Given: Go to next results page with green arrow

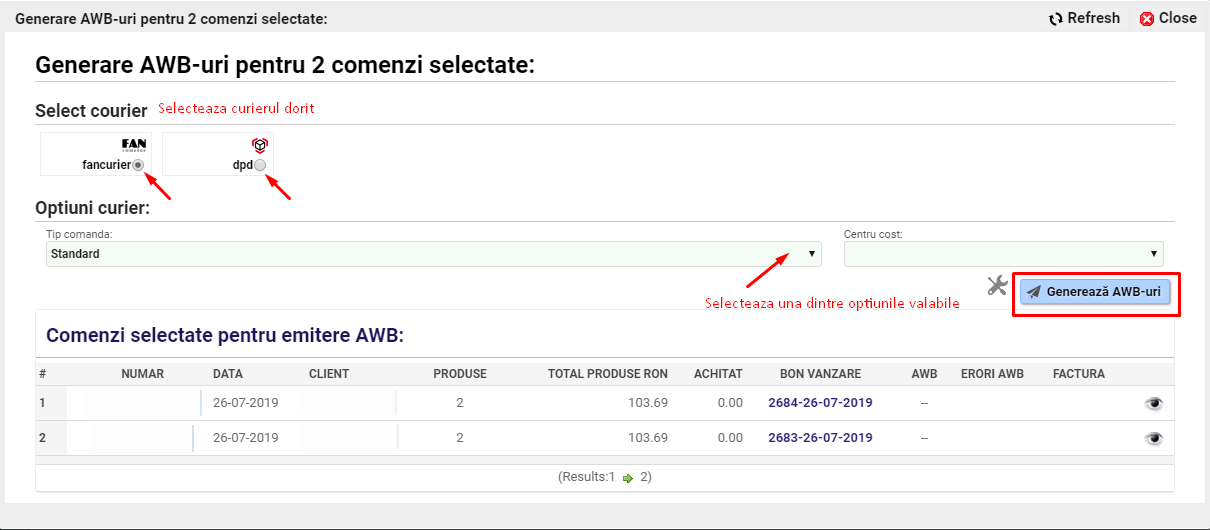Looking at the screenshot, I should tap(627, 478).
